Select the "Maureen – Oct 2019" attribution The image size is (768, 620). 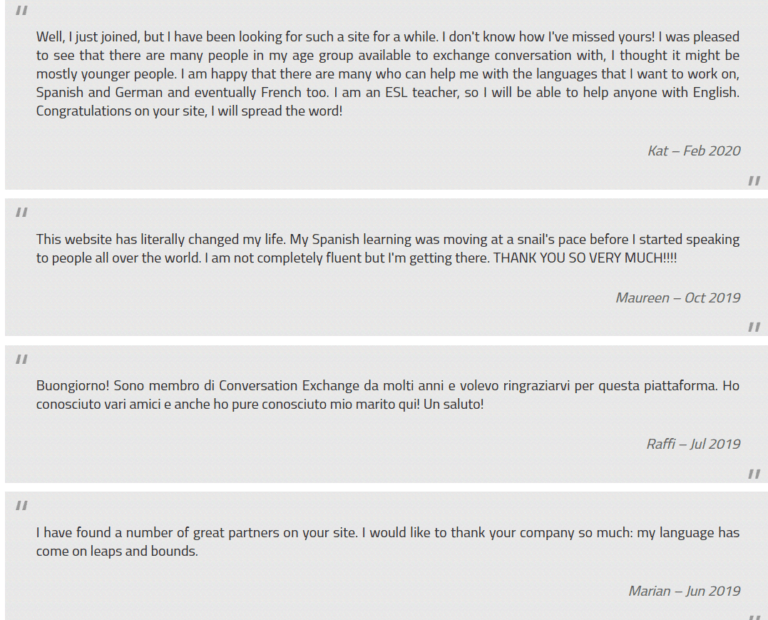click(678, 298)
